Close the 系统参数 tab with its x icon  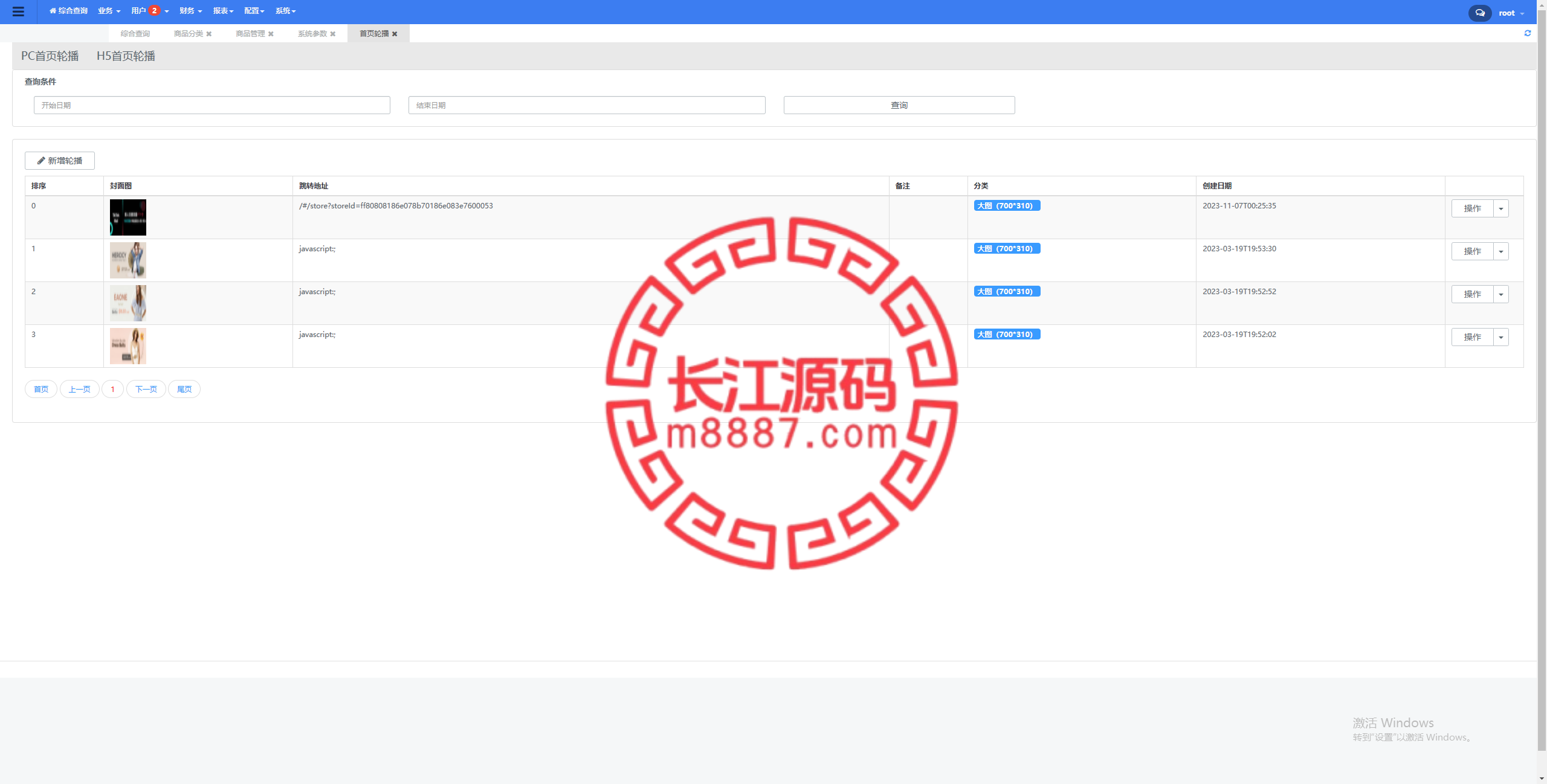pyautogui.click(x=333, y=34)
